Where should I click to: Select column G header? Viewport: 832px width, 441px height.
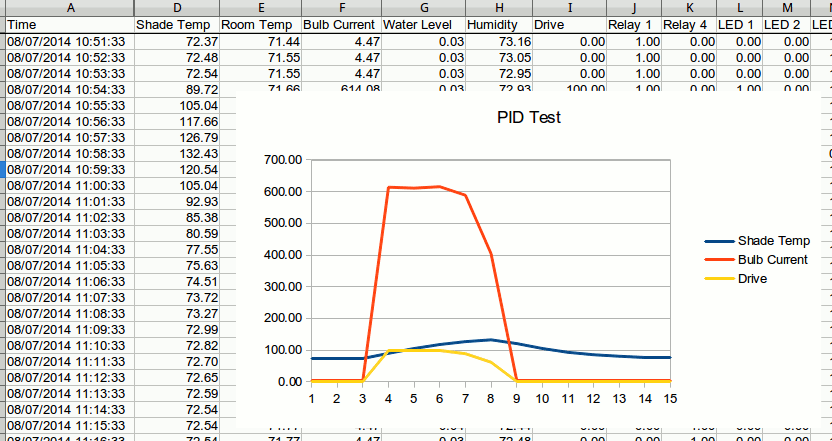pos(423,7)
